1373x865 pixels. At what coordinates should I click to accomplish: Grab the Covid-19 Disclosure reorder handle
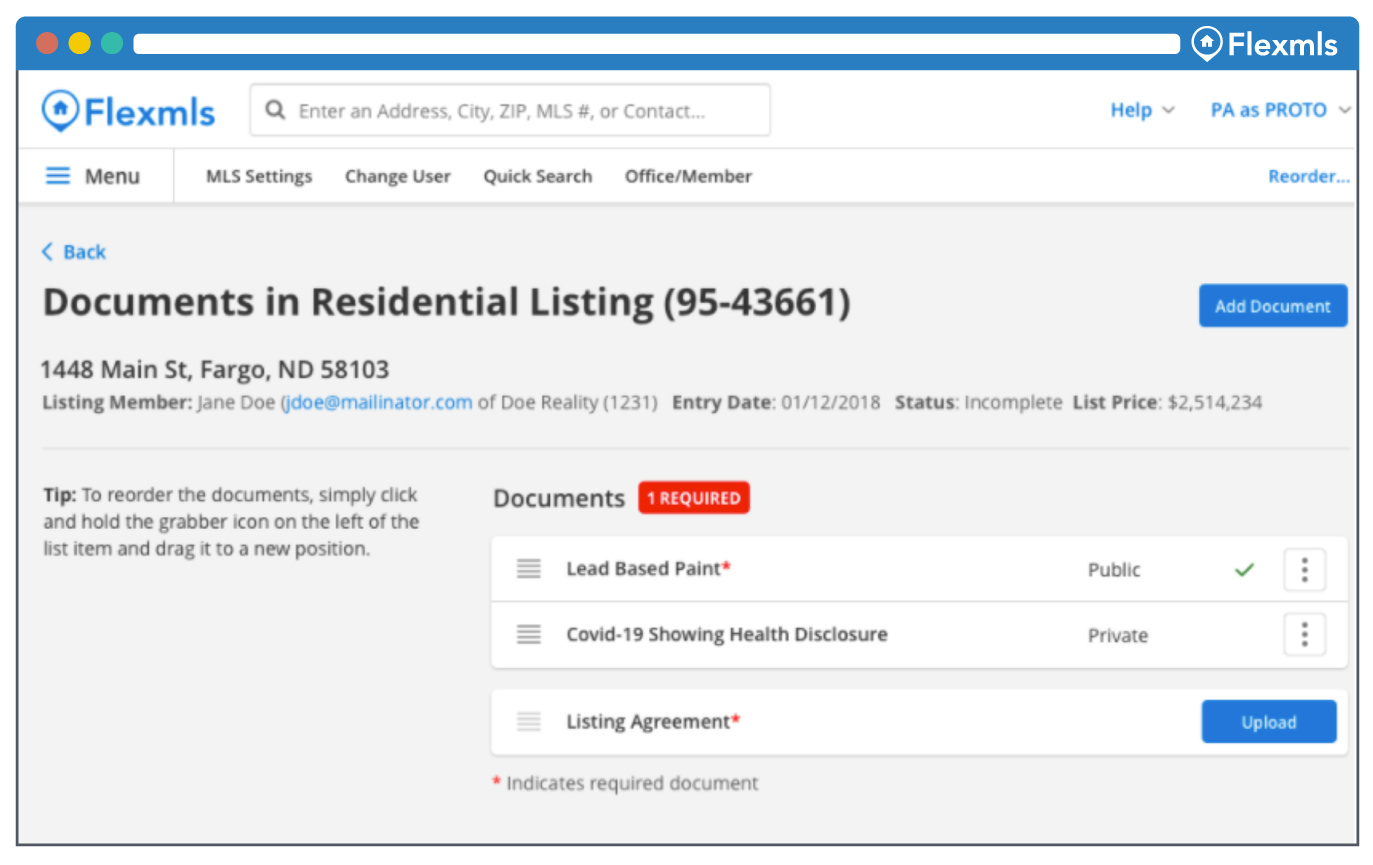coord(529,634)
